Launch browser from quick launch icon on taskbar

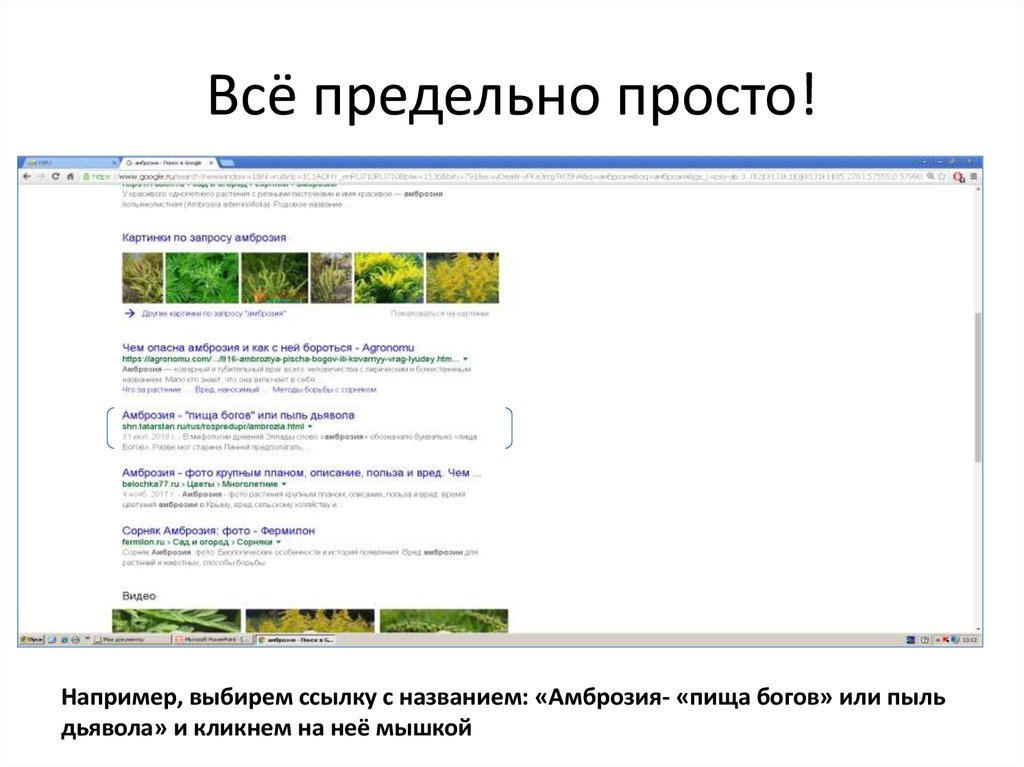coord(50,641)
